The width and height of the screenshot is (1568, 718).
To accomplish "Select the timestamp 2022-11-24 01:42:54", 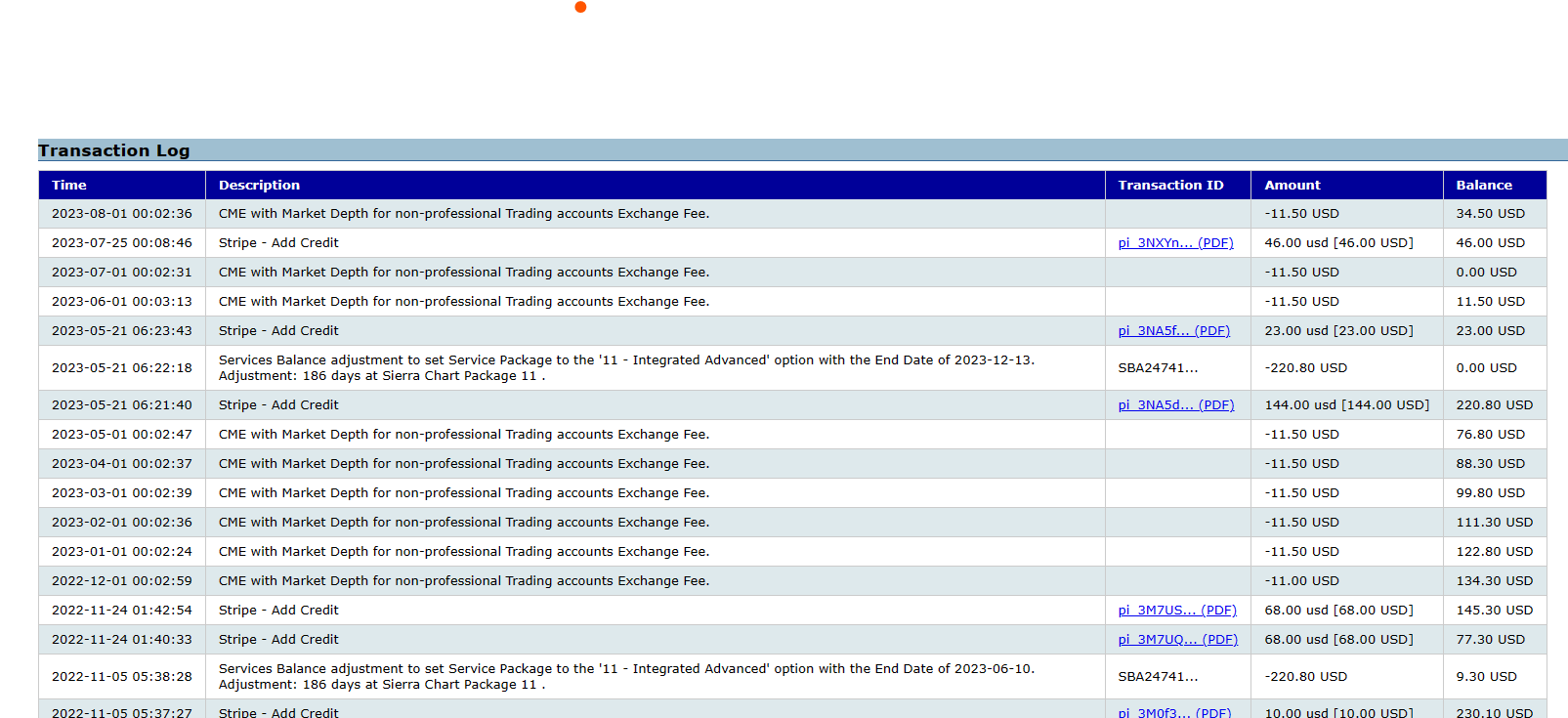I will click(x=122, y=611).
